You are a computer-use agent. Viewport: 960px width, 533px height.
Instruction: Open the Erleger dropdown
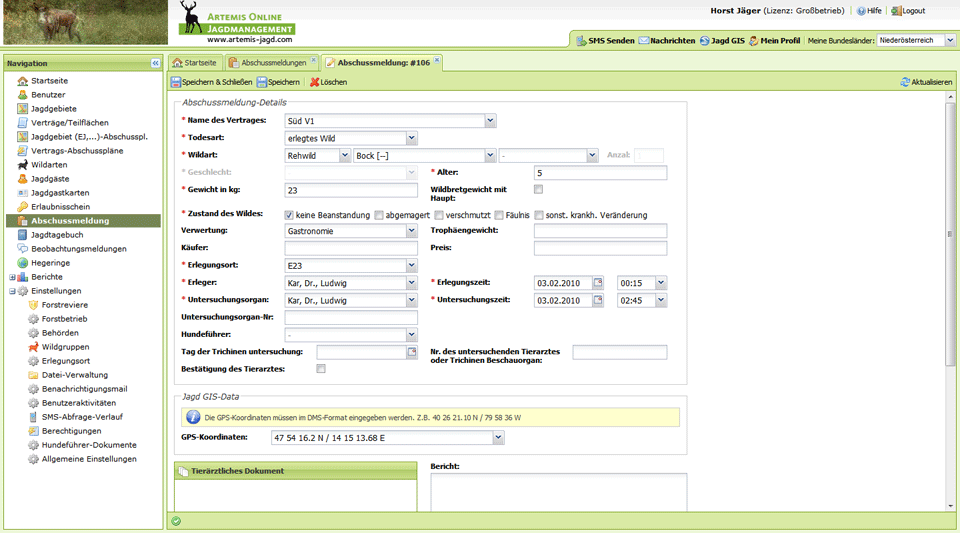[411, 283]
